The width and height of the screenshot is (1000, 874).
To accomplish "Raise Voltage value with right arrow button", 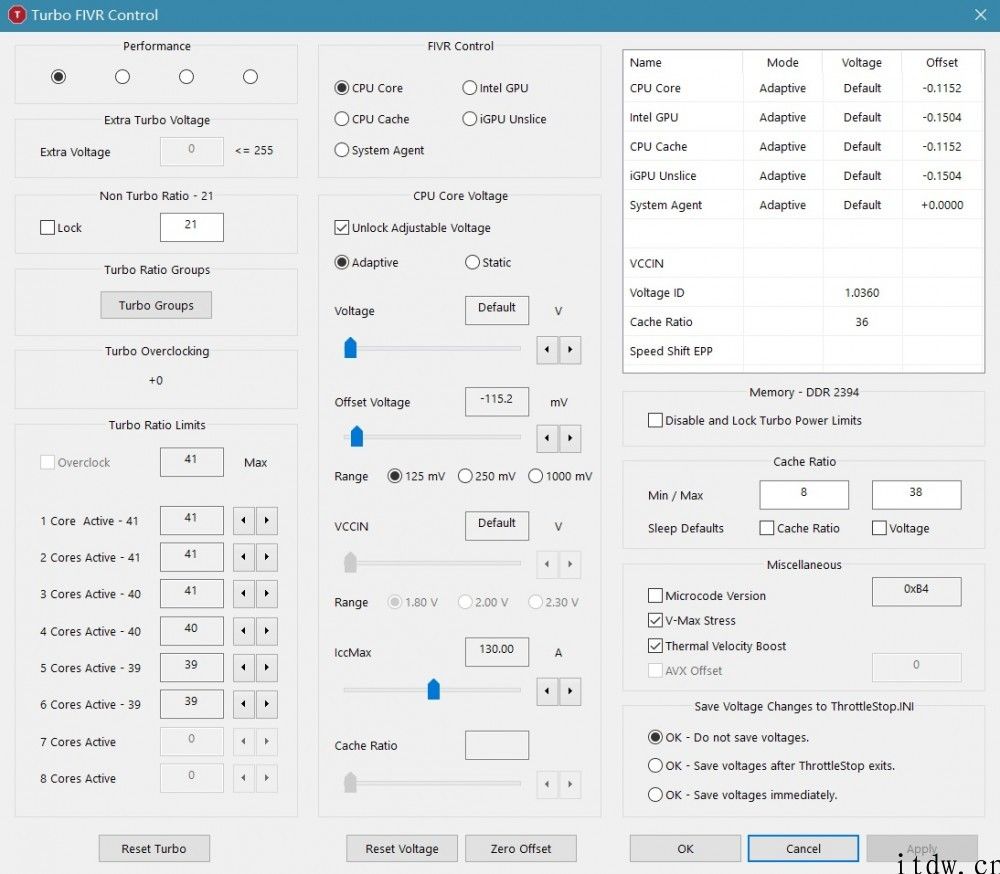I will tap(570, 350).
